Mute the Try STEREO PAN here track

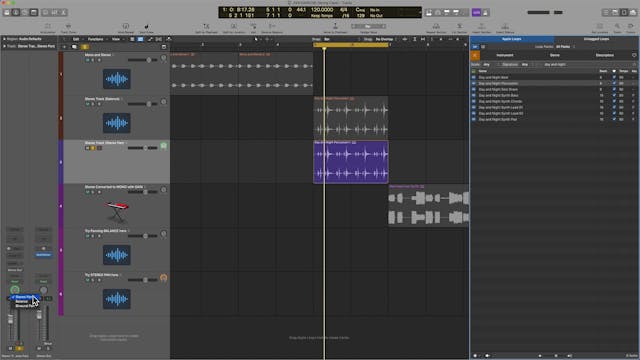(87, 280)
